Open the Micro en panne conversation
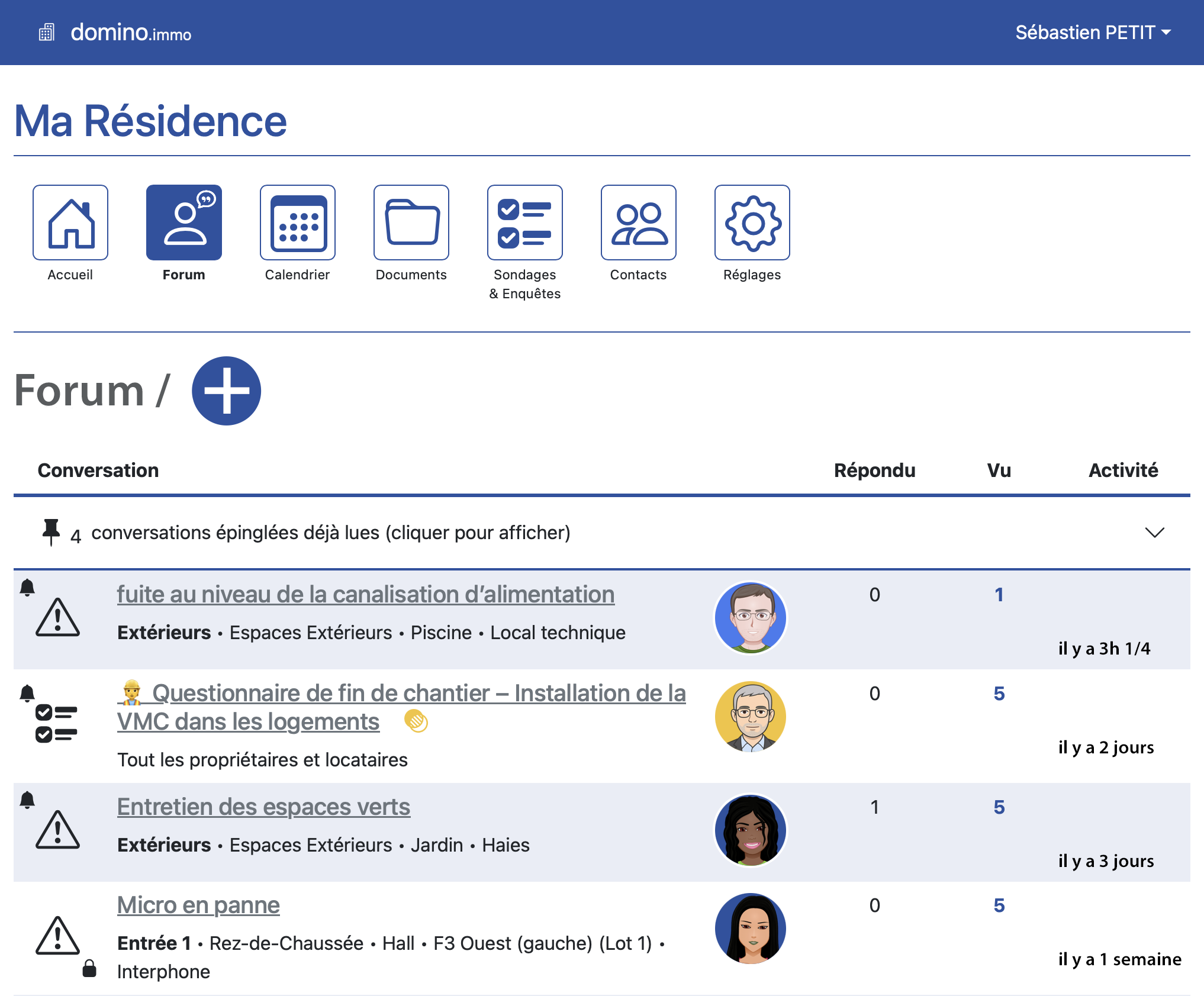This screenshot has height=996, width=1204. click(198, 905)
